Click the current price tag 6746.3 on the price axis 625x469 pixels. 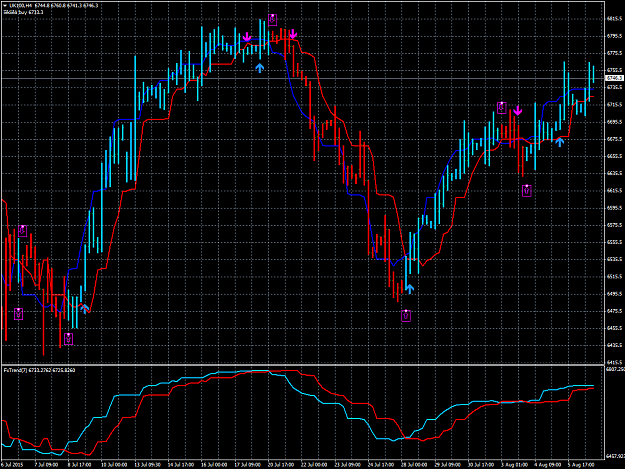pyautogui.click(x=616, y=78)
